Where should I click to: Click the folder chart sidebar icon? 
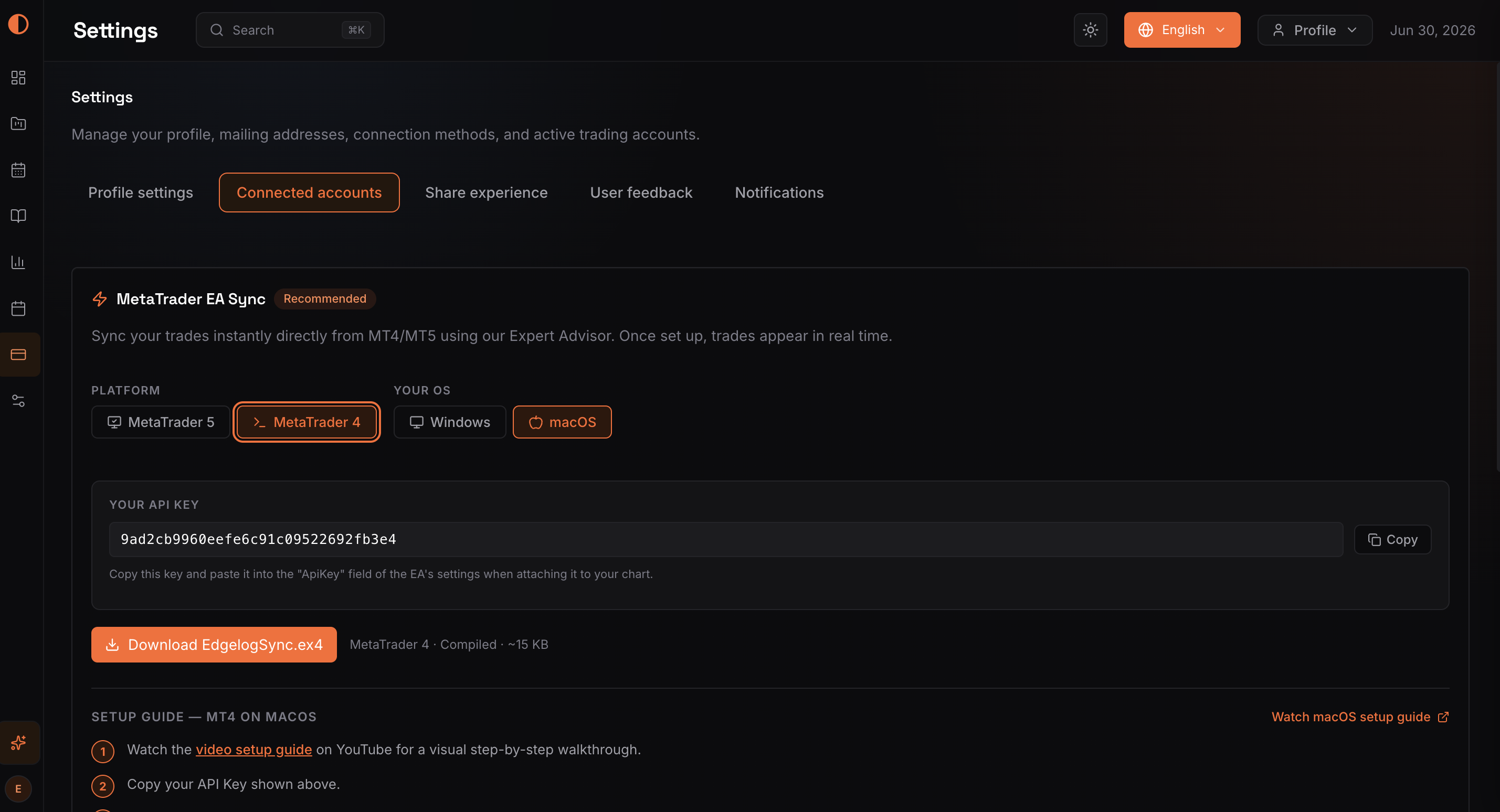tap(19, 123)
